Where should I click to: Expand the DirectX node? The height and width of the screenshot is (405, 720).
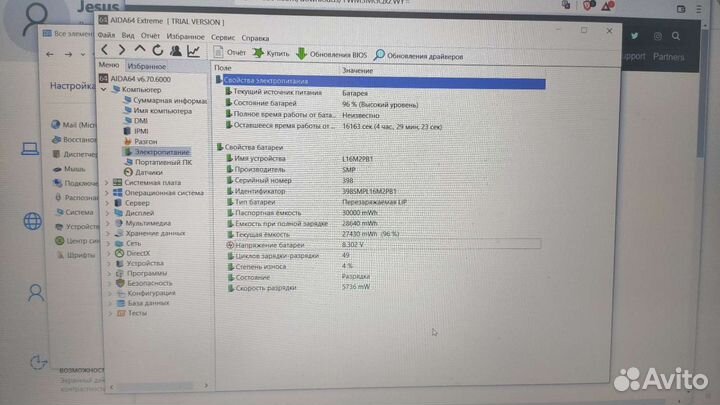click(x=109, y=253)
